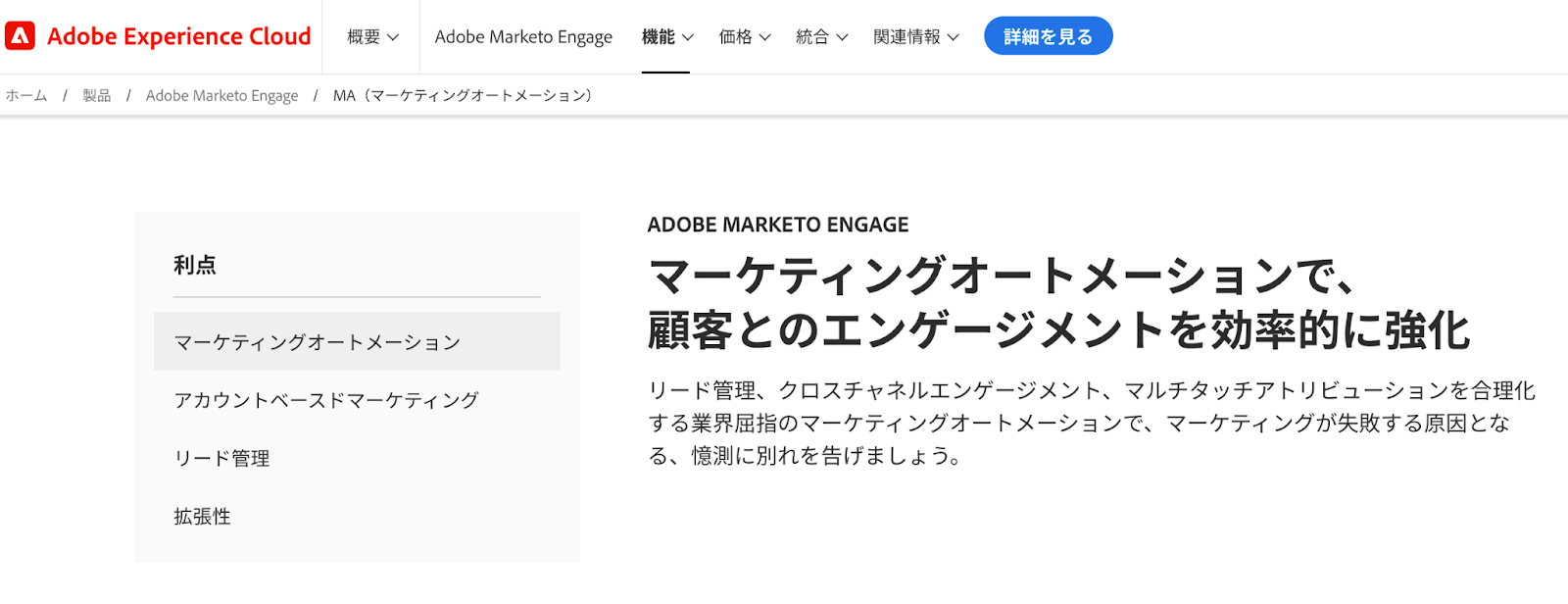The image size is (1568, 604).
Task: Click the chevron arrow beside 価格
Action: [765, 37]
